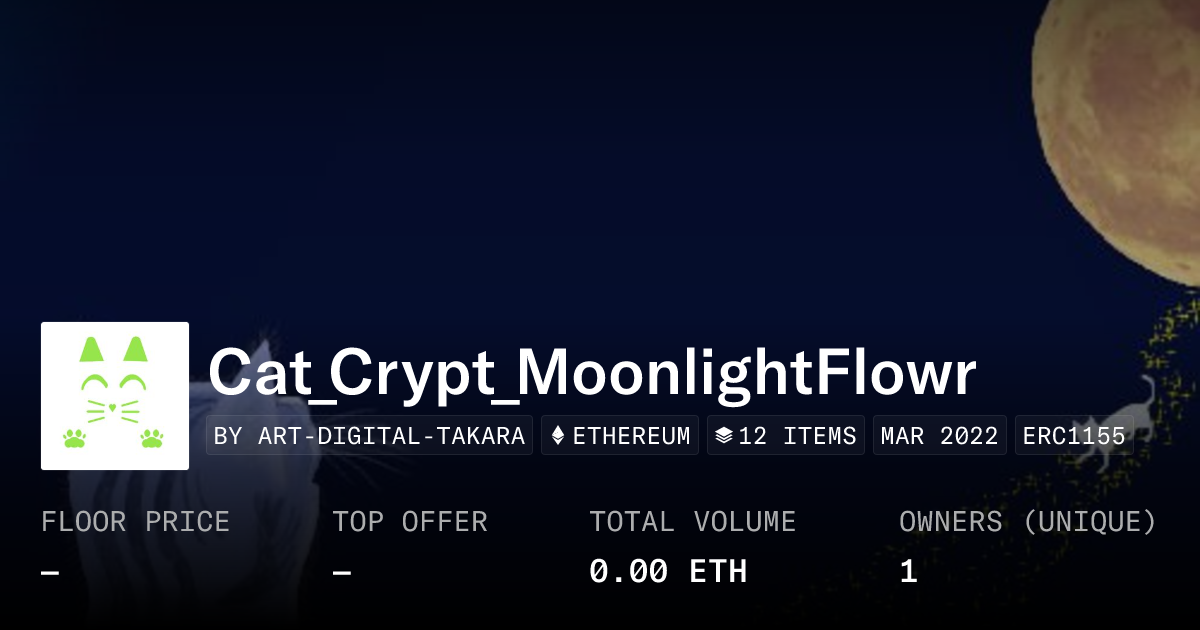Click the green cat face collection logo
The width and height of the screenshot is (1200, 630).
point(115,396)
